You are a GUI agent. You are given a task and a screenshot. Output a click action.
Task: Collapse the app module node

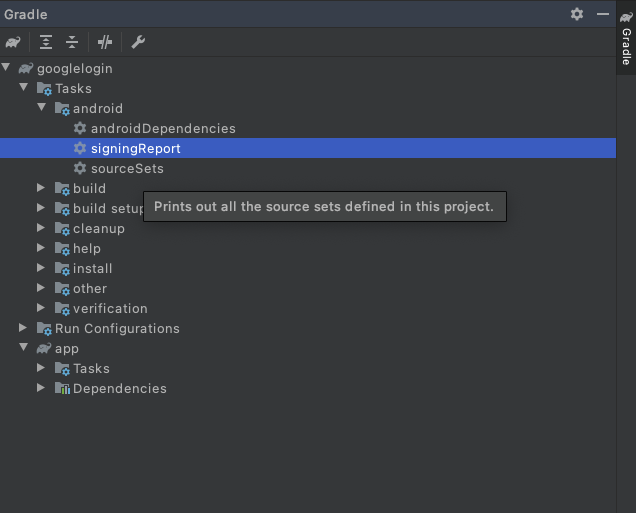pyautogui.click(x=24, y=347)
